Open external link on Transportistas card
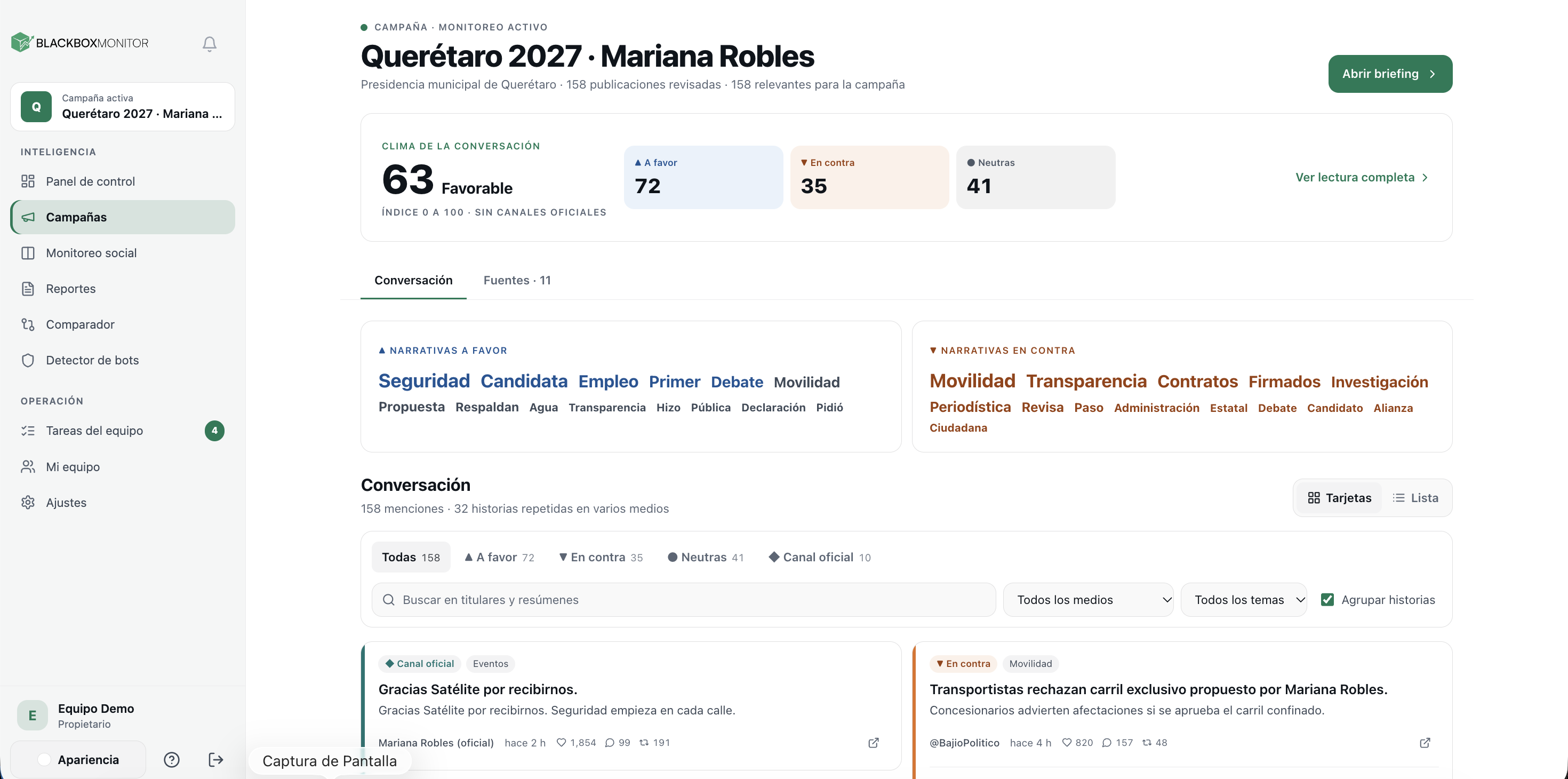Viewport: 1568px width, 779px height. pos(1425,743)
